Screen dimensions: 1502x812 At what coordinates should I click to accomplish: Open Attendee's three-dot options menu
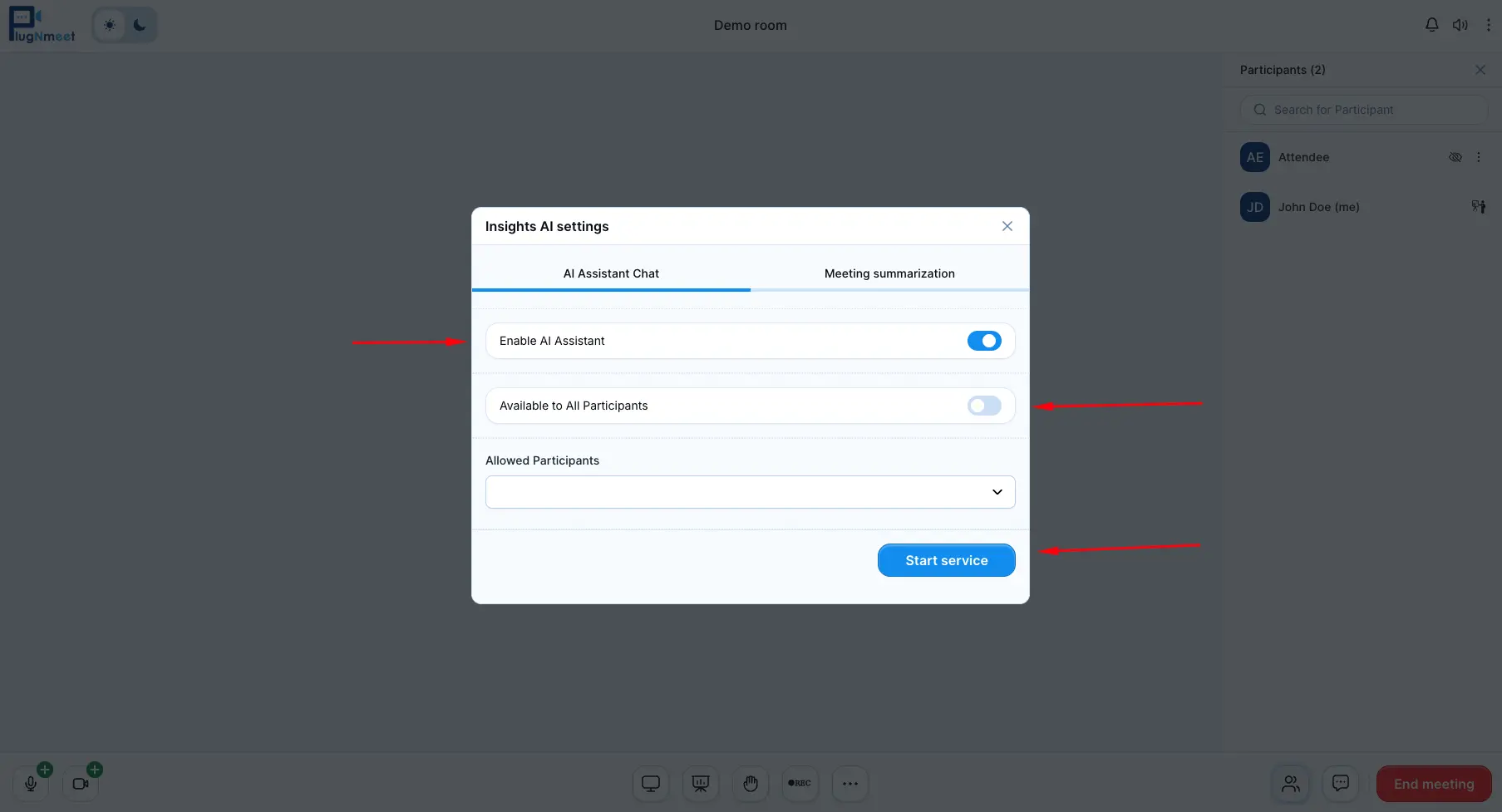[1479, 157]
